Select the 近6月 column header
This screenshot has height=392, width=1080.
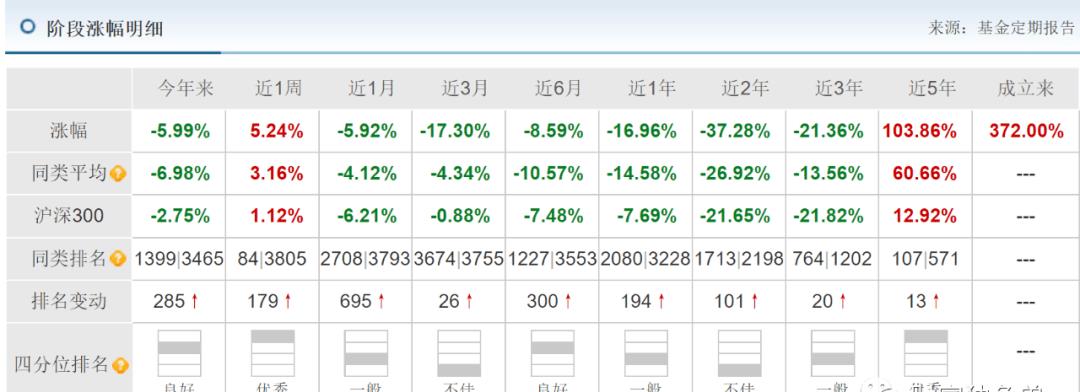tap(559, 88)
